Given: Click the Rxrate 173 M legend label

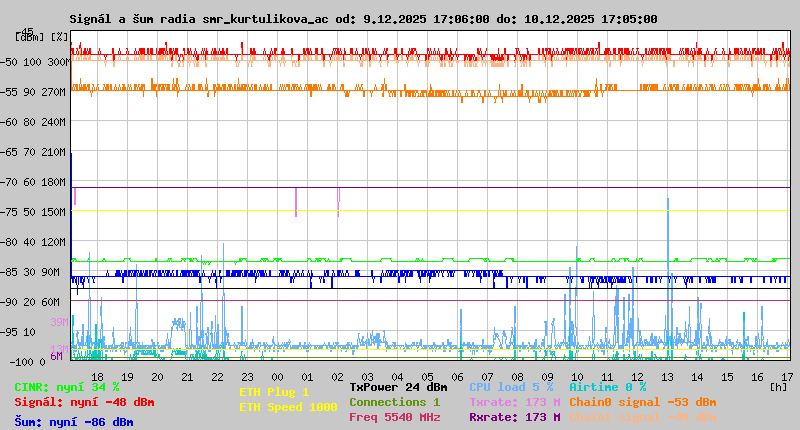Looking at the screenshot, I should click(514, 417).
